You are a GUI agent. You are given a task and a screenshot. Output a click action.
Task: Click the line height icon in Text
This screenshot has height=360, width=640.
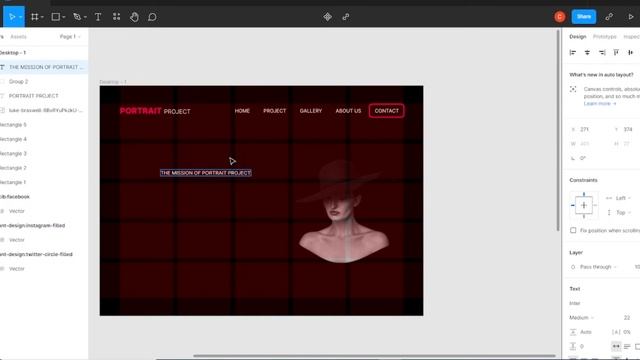(573, 332)
